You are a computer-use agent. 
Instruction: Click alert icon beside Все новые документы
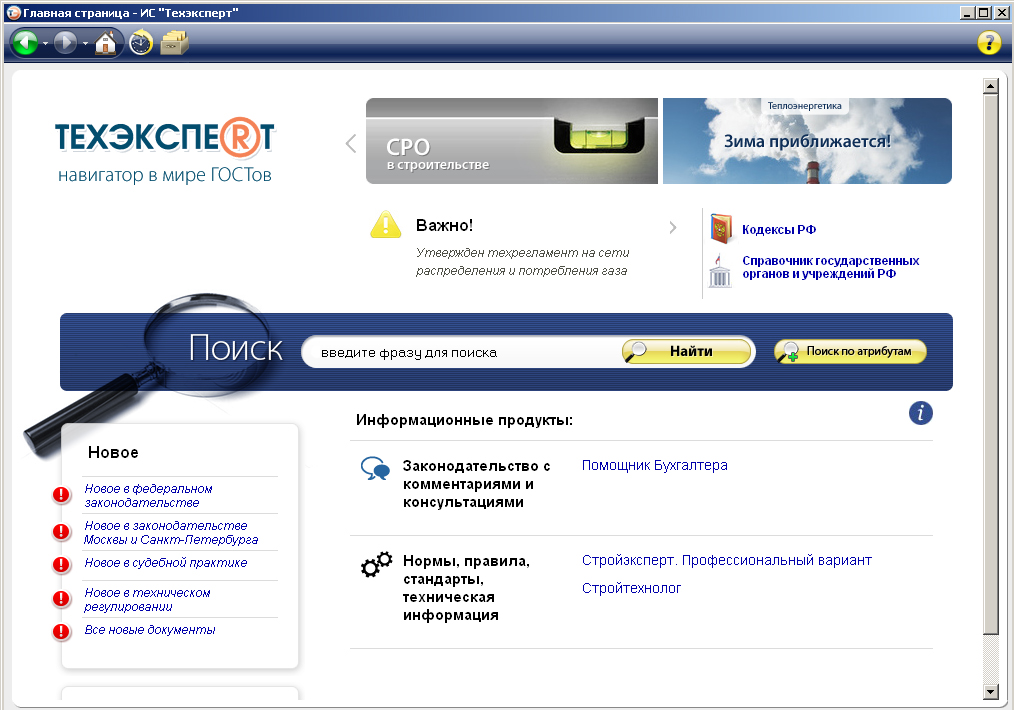pyautogui.click(x=61, y=632)
